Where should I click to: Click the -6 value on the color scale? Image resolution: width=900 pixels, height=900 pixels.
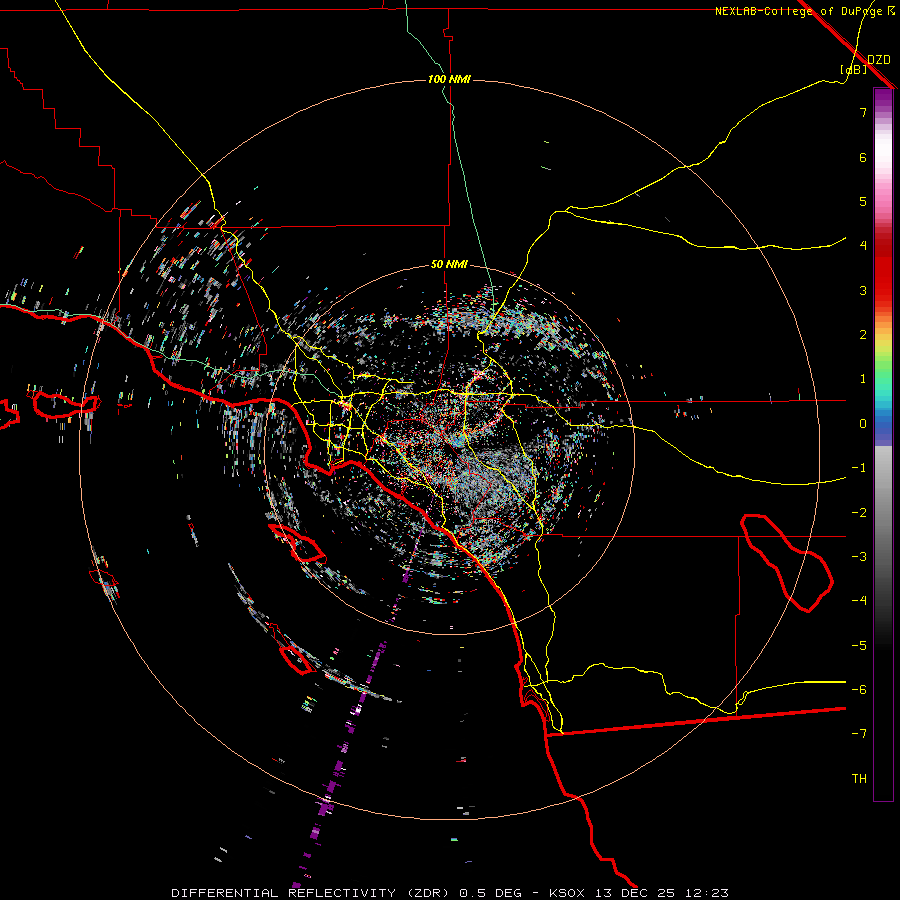859,690
